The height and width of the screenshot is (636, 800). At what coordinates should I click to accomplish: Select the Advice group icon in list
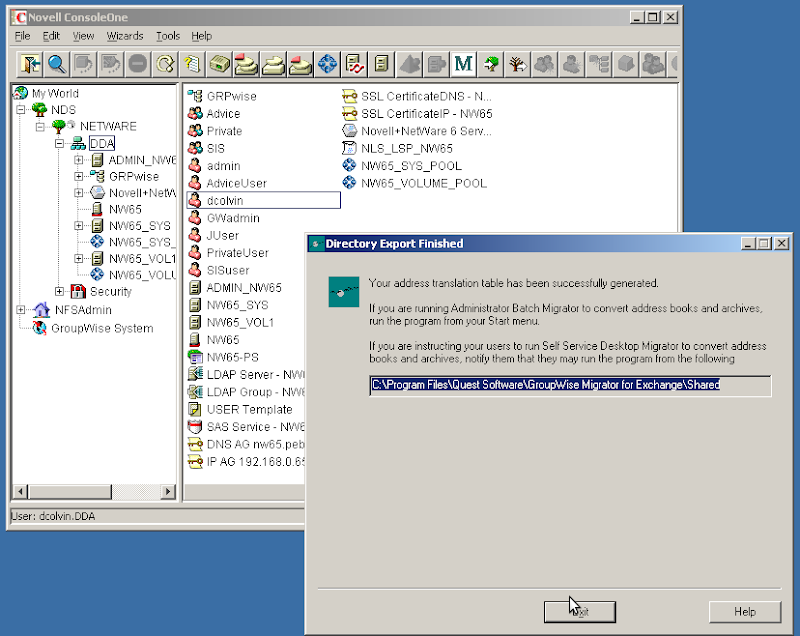pos(195,113)
